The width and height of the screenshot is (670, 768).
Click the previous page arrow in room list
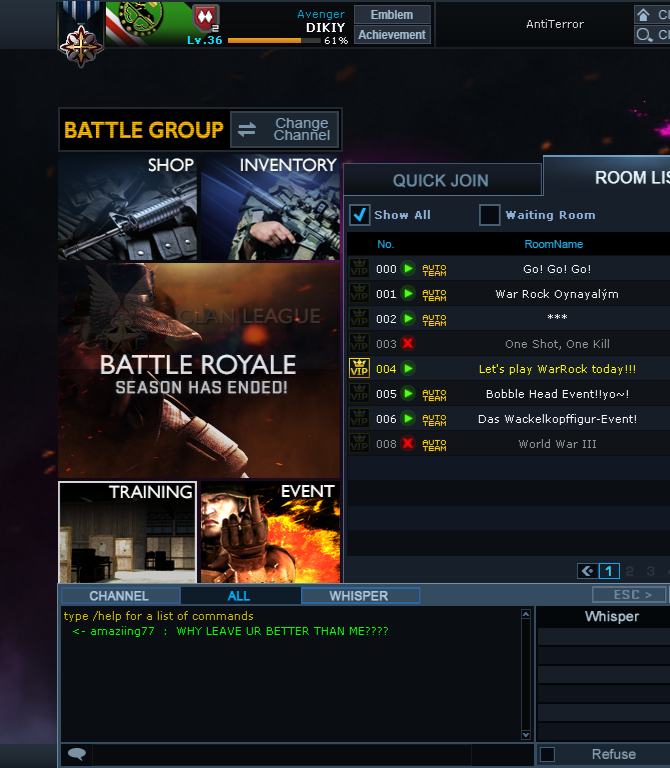pyautogui.click(x=588, y=571)
